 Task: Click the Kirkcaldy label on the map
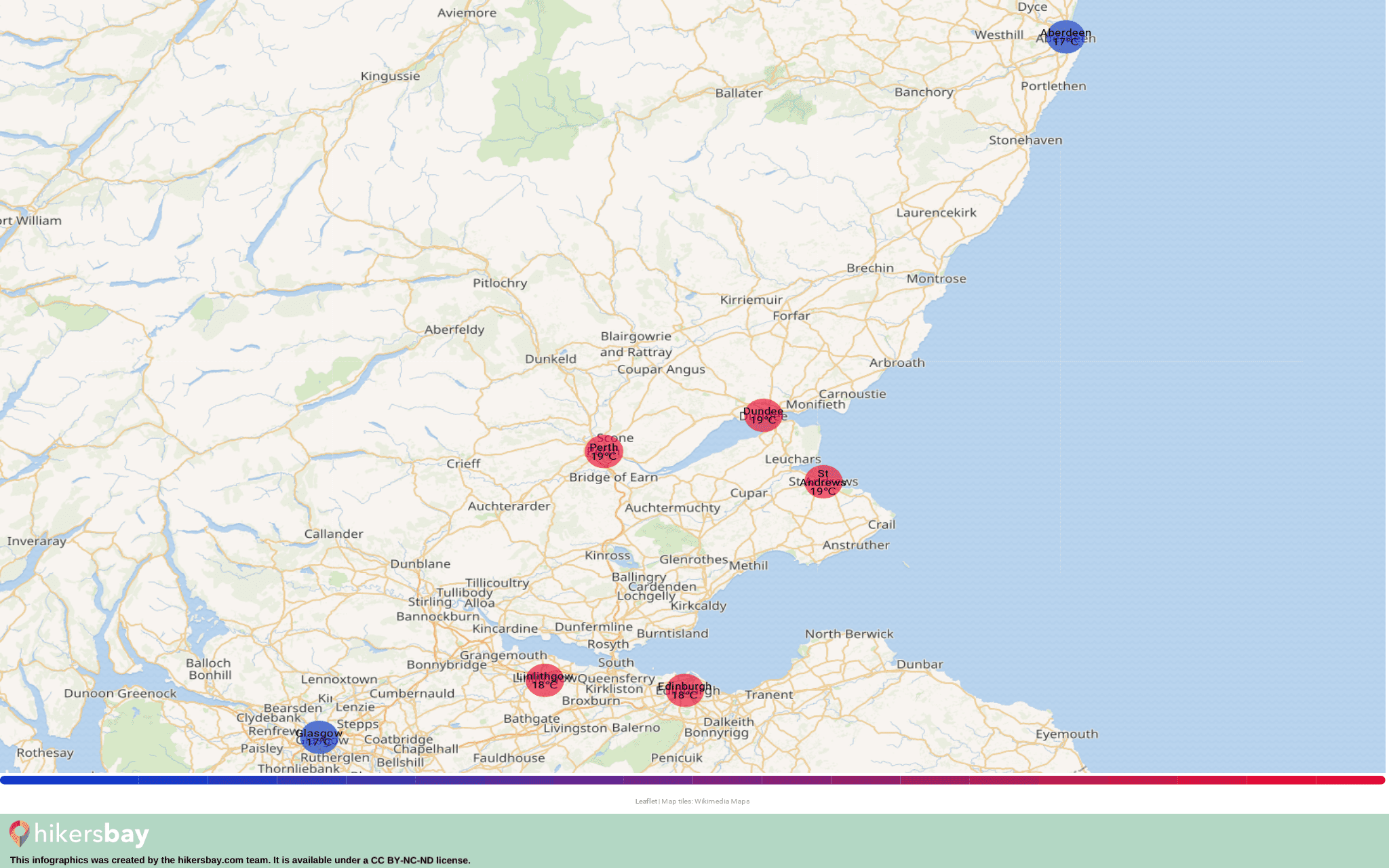coord(699,606)
